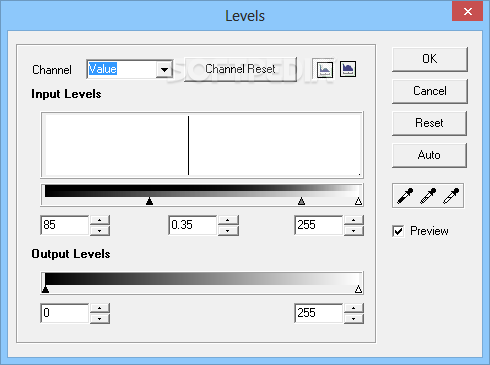Decrease the input white level 255 value

pyautogui.click(x=354, y=230)
